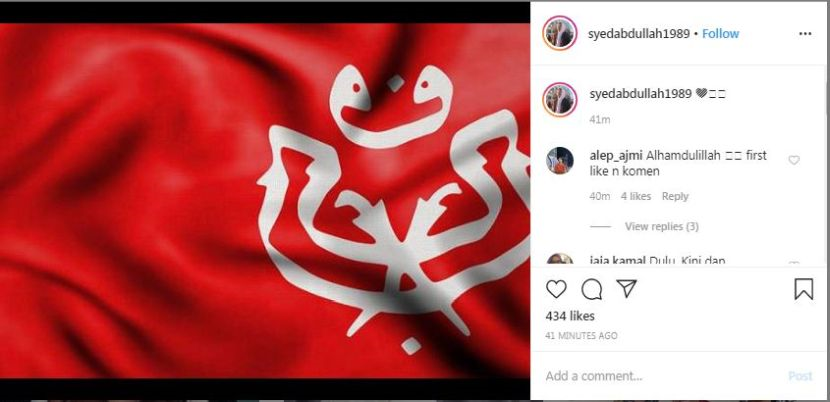Open alep_ajmi username link in comments
The image size is (830, 402).
[616, 156]
